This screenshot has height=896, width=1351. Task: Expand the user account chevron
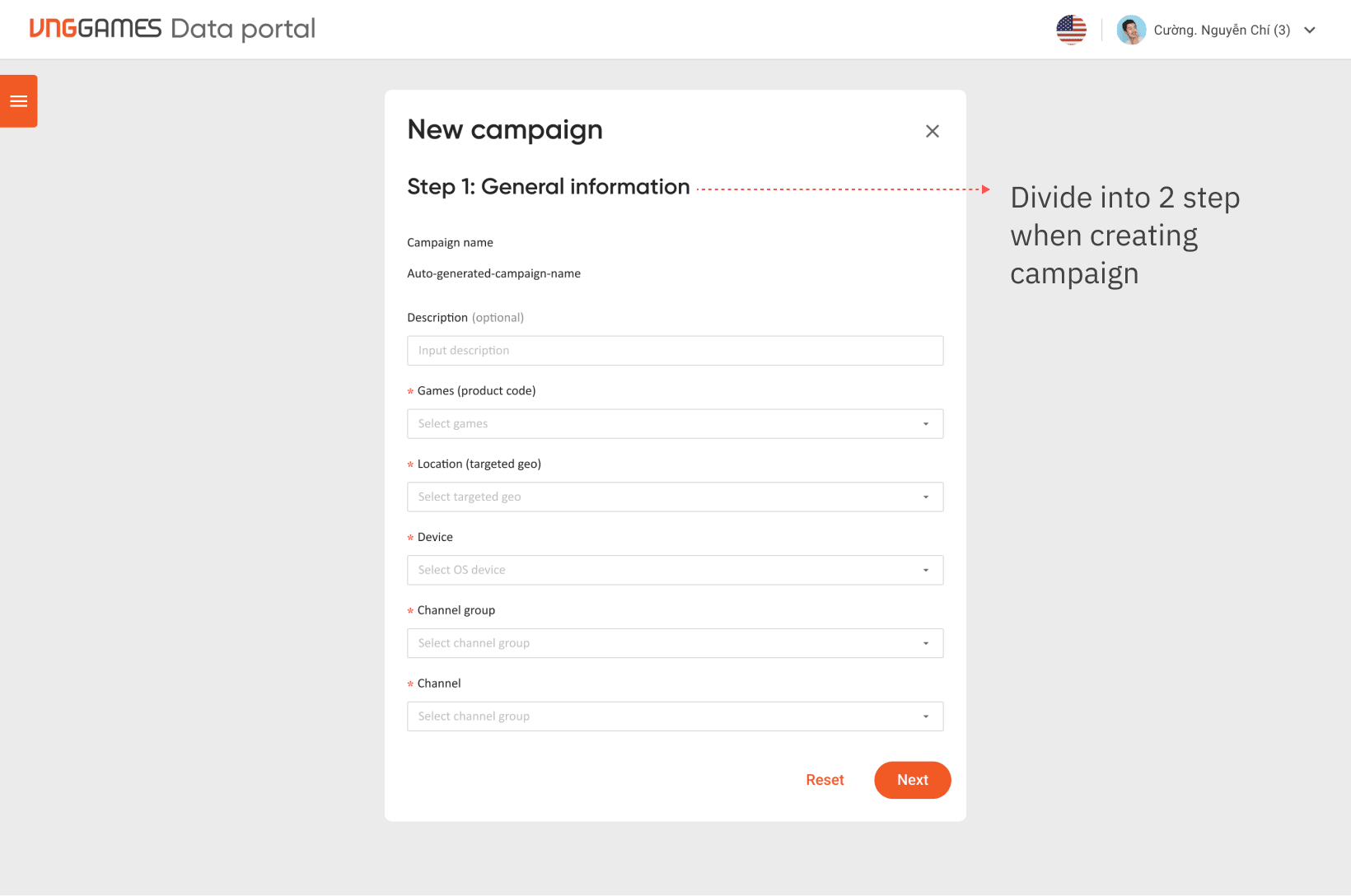point(1310,30)
